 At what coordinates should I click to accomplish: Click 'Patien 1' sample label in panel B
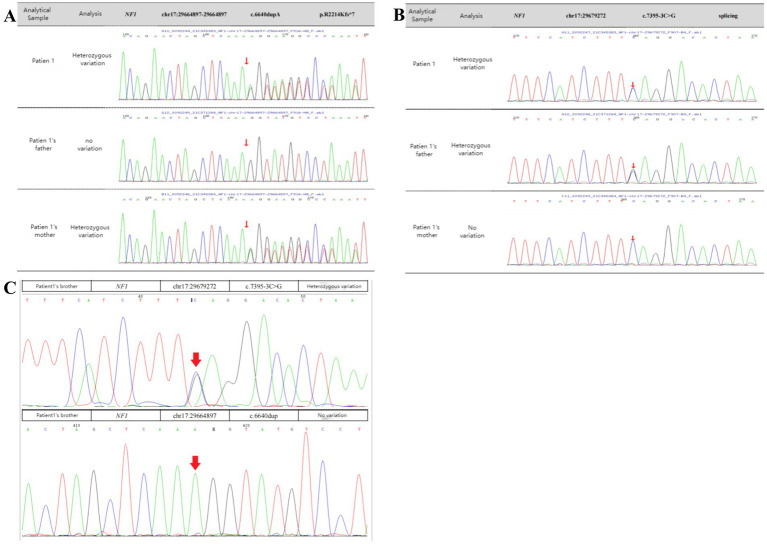424,64
